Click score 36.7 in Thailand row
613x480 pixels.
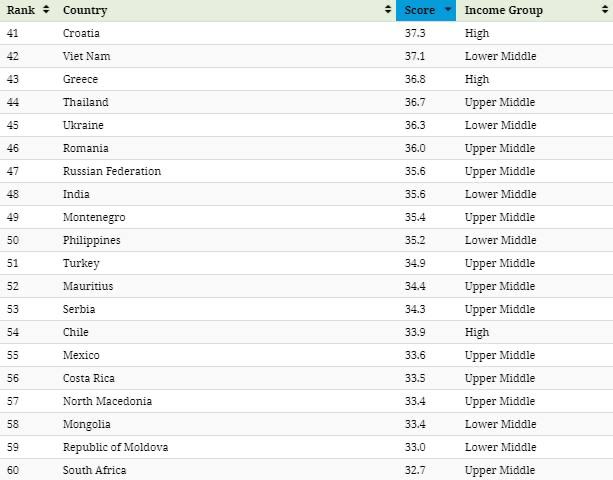point(415,102)
